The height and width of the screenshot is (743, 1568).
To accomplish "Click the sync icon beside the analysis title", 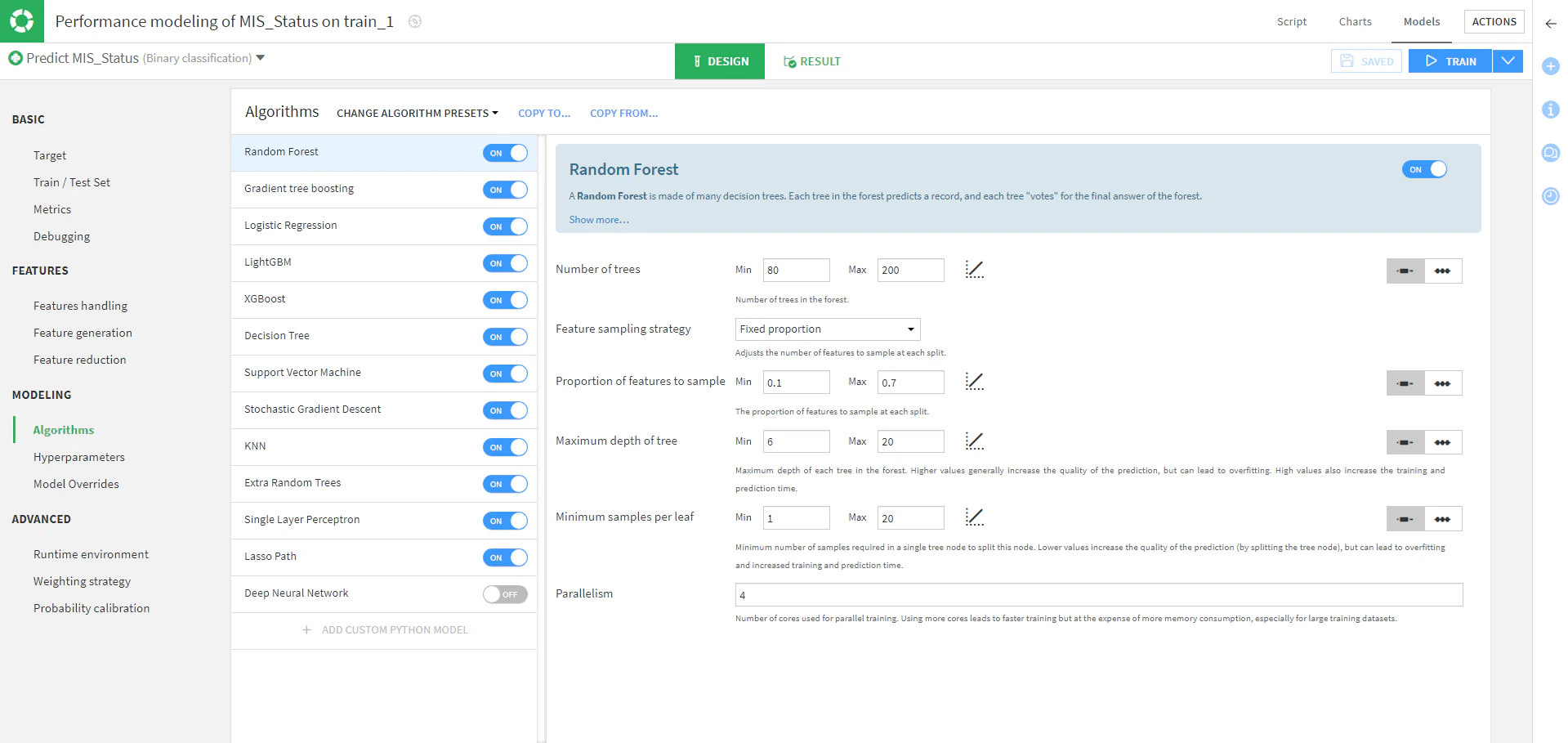I will (415, 22).
